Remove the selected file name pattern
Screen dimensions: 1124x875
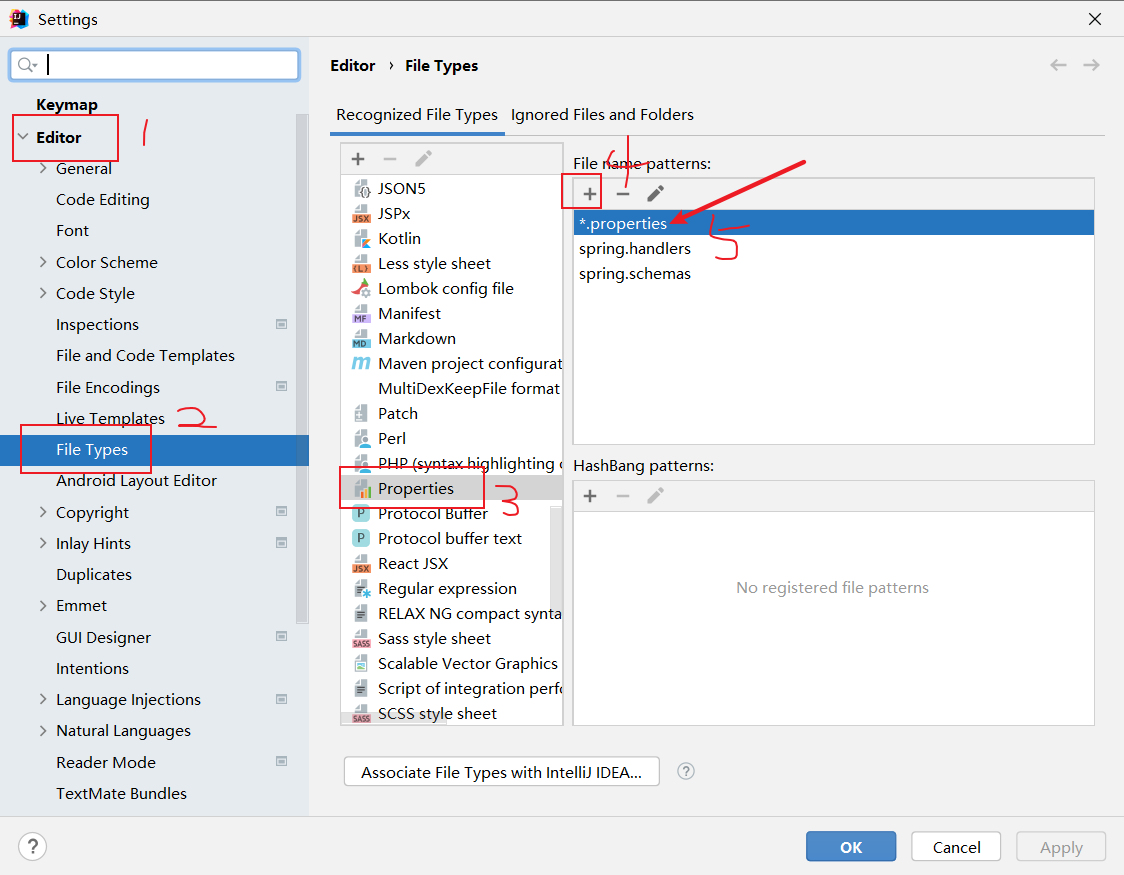(623, 193)
